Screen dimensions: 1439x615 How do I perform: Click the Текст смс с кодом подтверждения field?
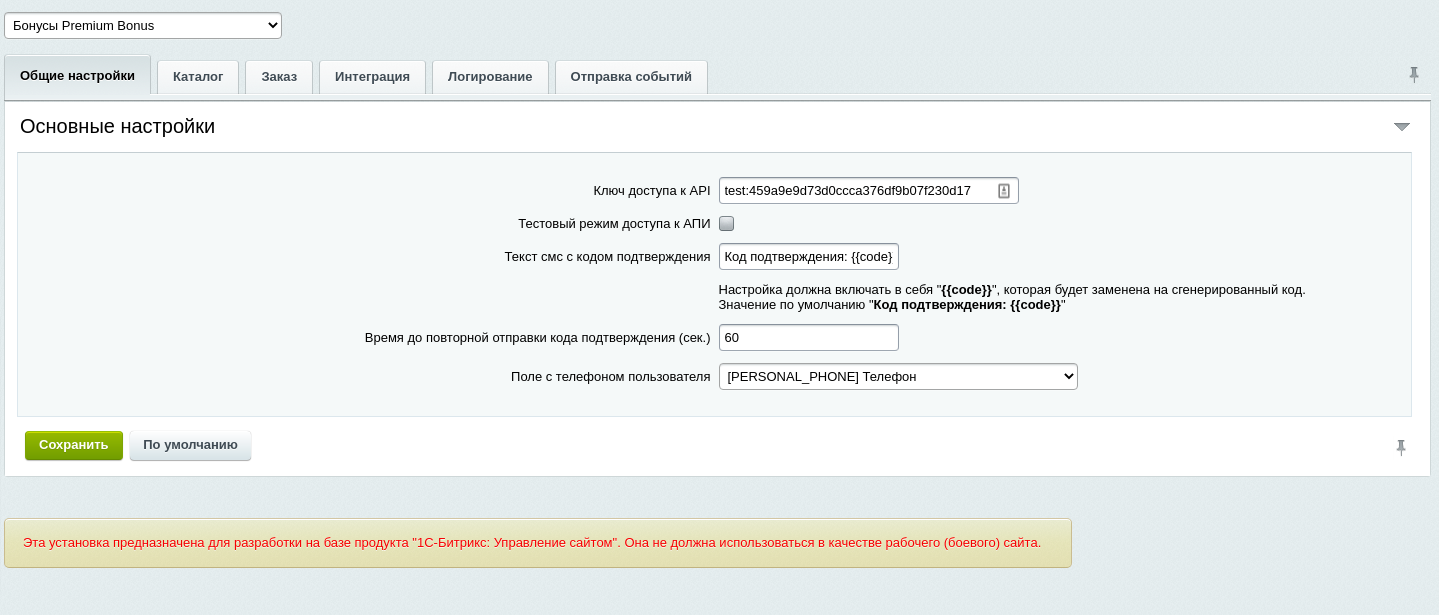pos(808,257)
